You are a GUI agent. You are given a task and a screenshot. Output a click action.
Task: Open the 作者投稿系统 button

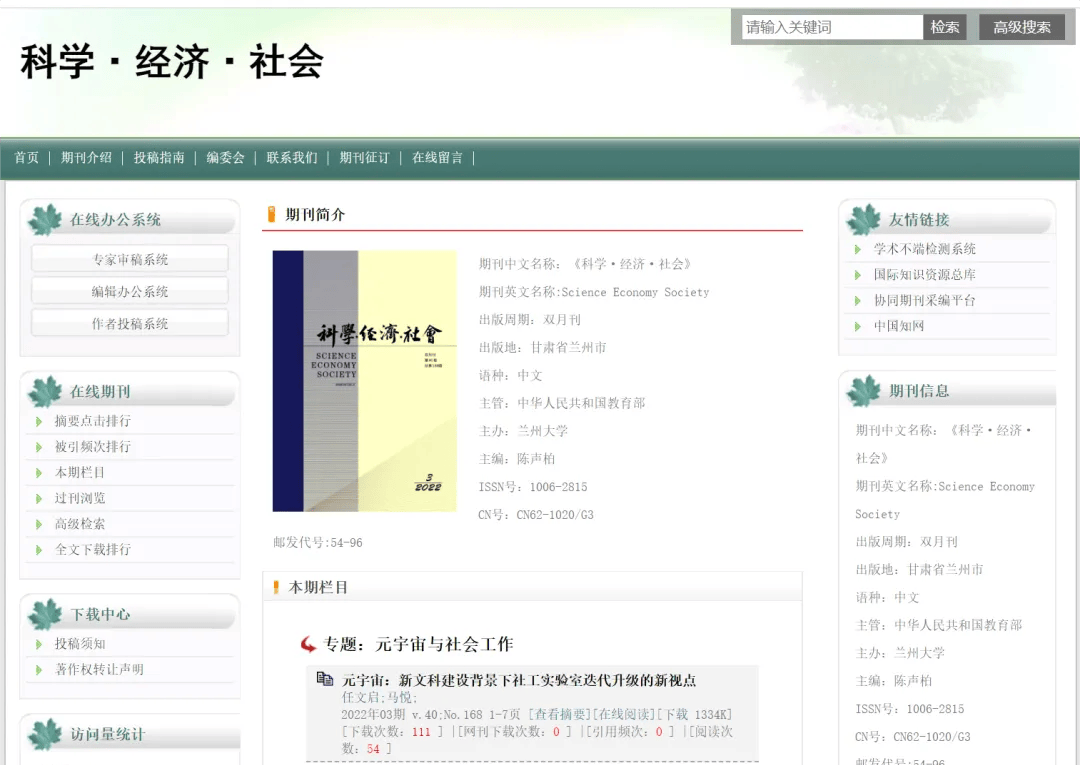click(130, 324)
